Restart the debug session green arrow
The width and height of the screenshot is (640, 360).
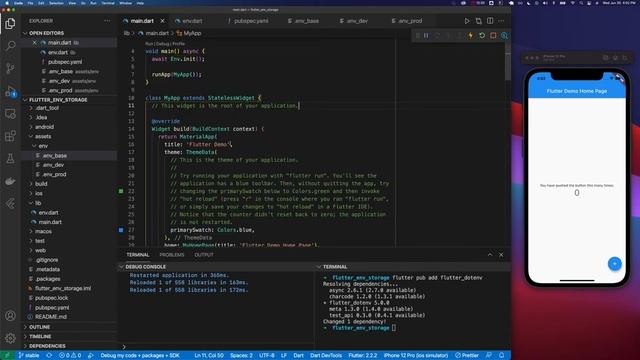pyautogui.click(x=482, y=36)
